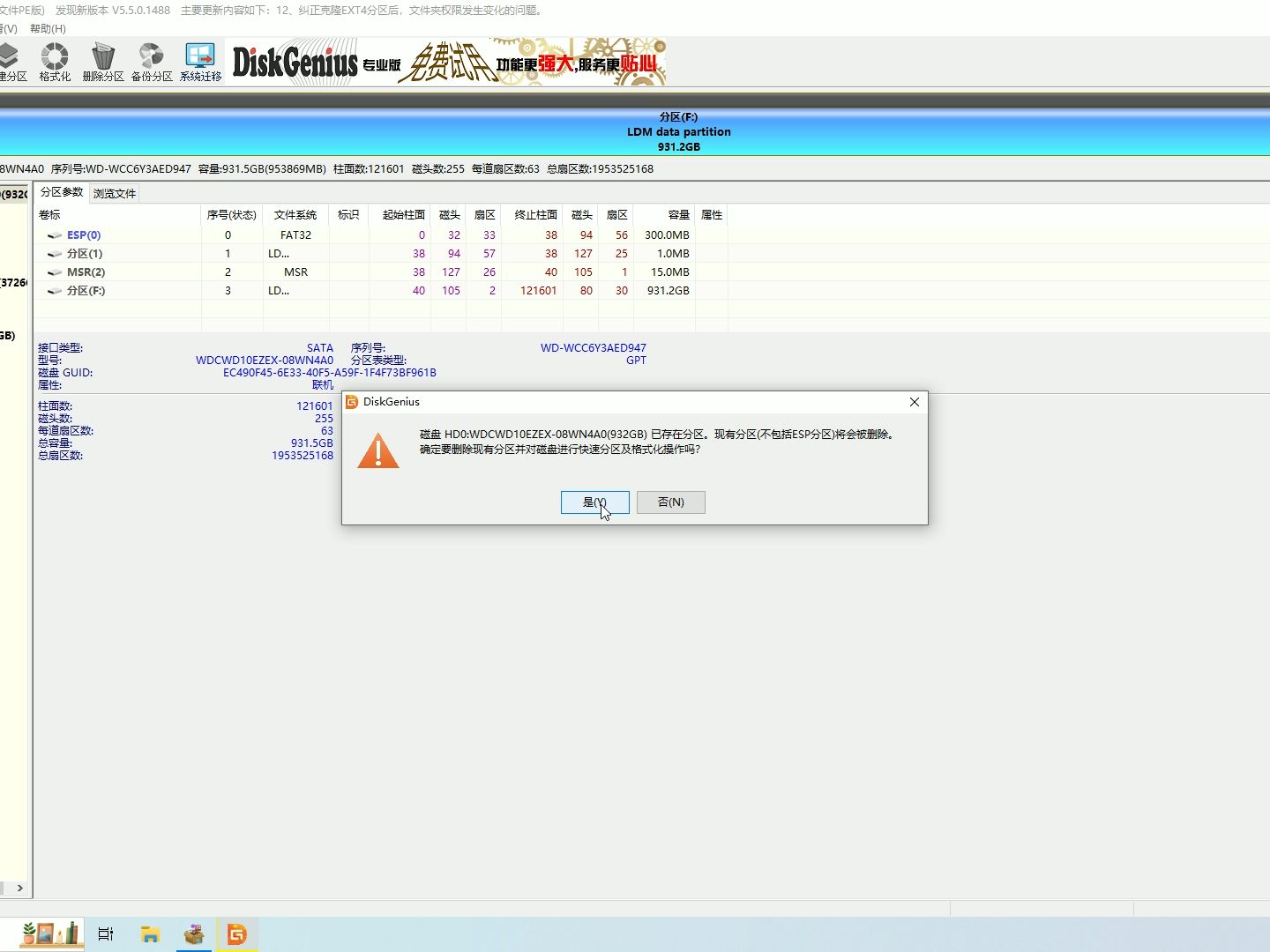Click the MSR file system cell
Viewport: 1270px width, 952px height.
click(295, 272)
